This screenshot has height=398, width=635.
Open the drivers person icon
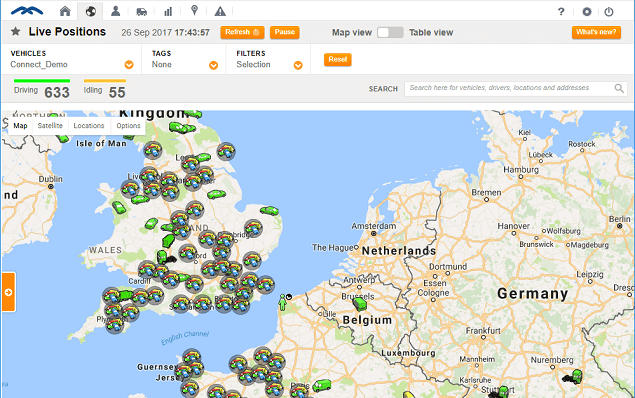tap(115, 11)
